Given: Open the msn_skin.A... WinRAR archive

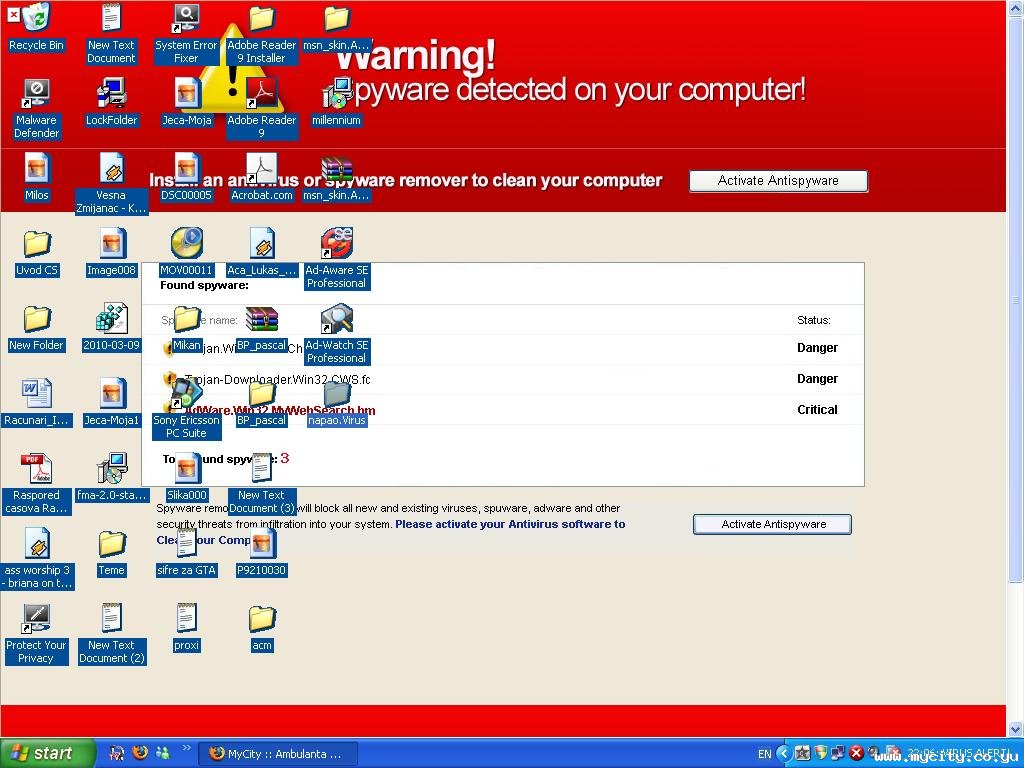Looking at the screenshot, I should pos(336,178).
